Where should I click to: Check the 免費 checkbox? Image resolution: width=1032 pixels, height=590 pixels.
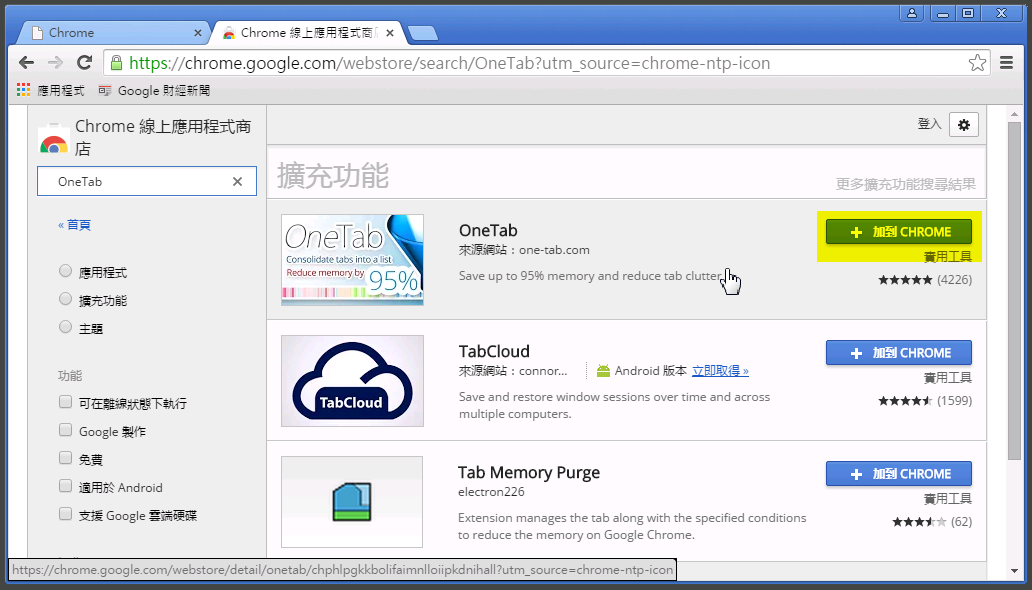[x=65, y=458]
